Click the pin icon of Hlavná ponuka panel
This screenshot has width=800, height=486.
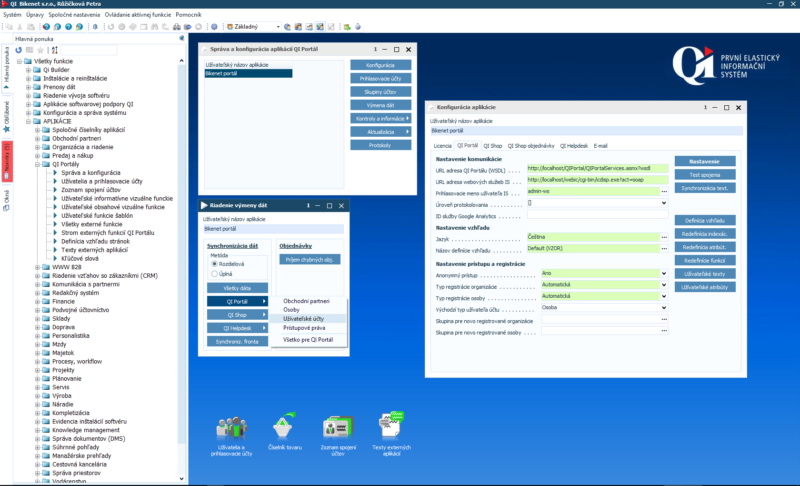[182, 38]
